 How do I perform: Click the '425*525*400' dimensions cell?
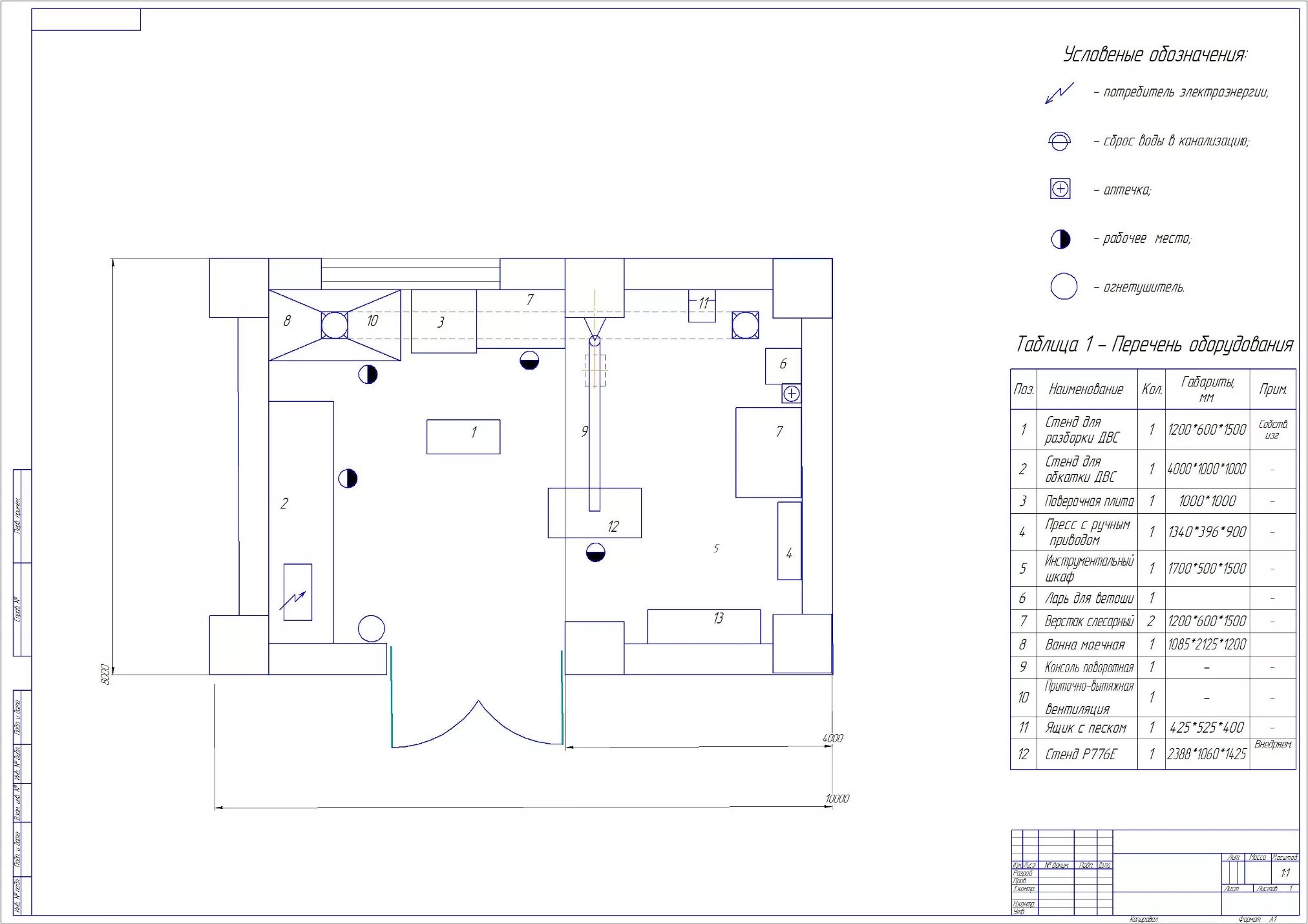point(1207,728)
